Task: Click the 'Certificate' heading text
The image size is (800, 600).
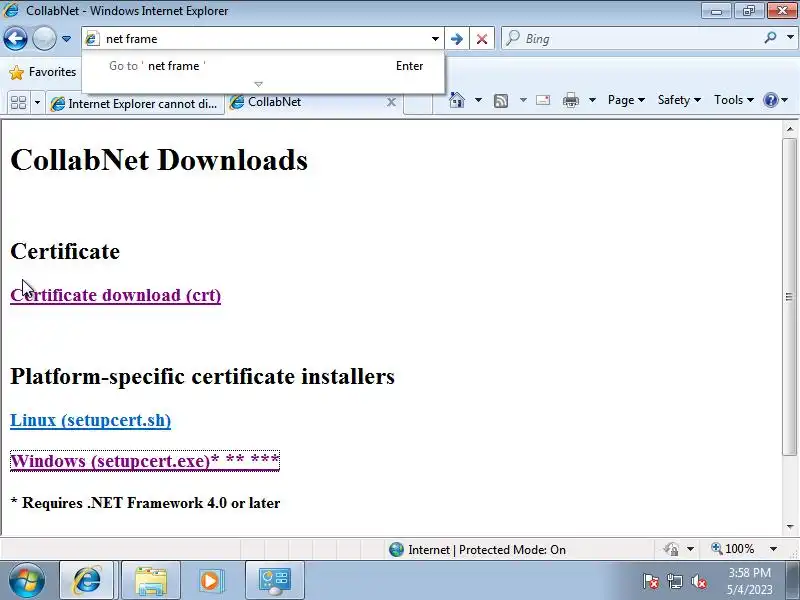Action: pos(65,251)
